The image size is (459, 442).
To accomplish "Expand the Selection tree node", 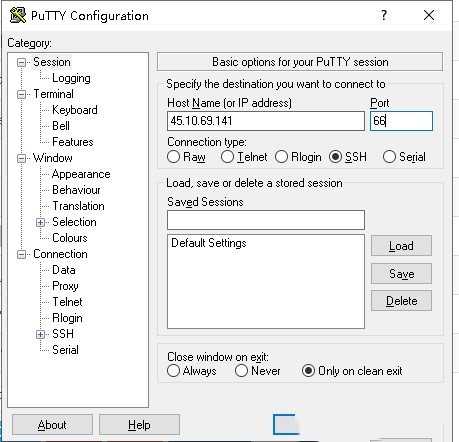I will pos(40,222).
